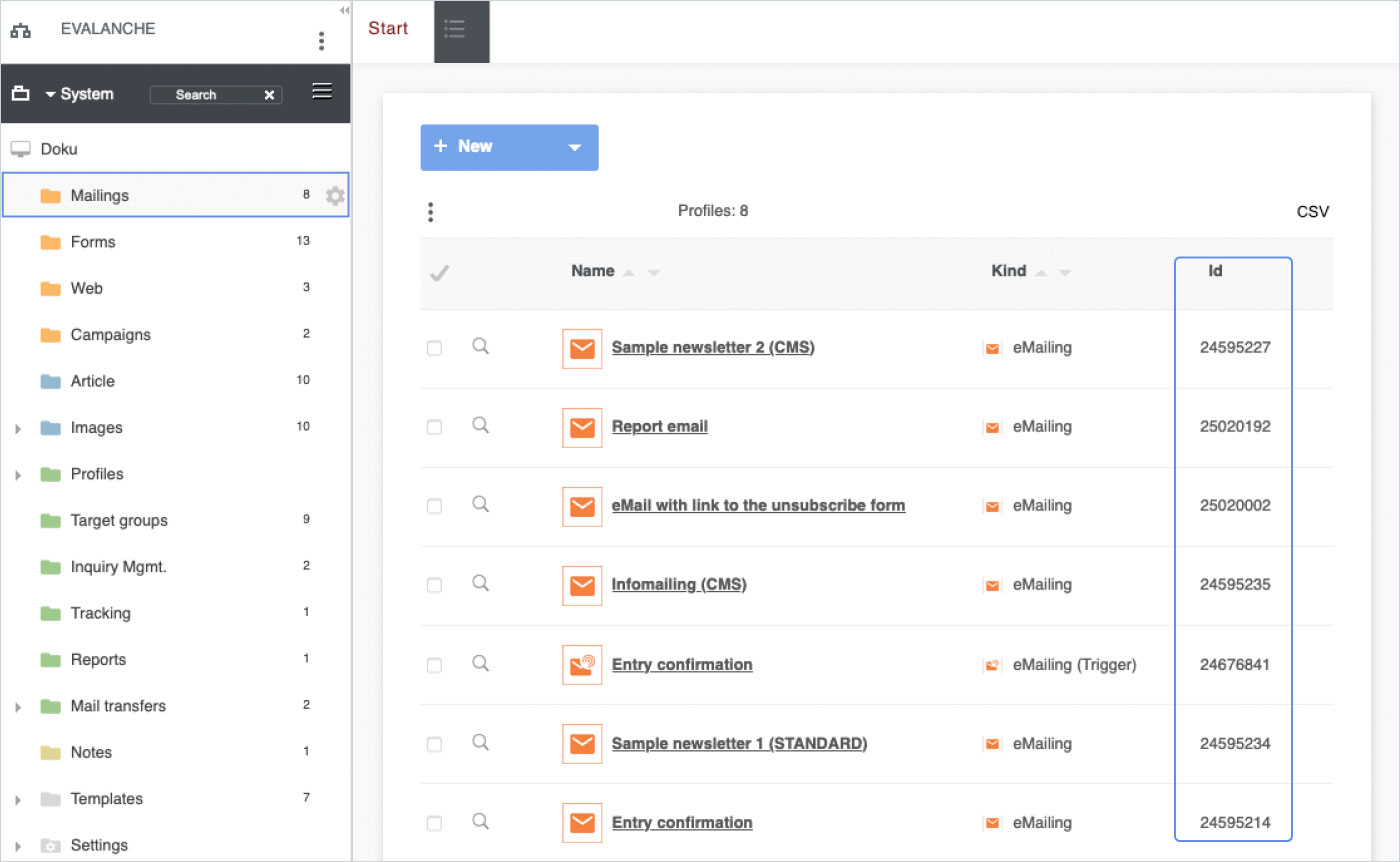Open the Report email link

660,427
